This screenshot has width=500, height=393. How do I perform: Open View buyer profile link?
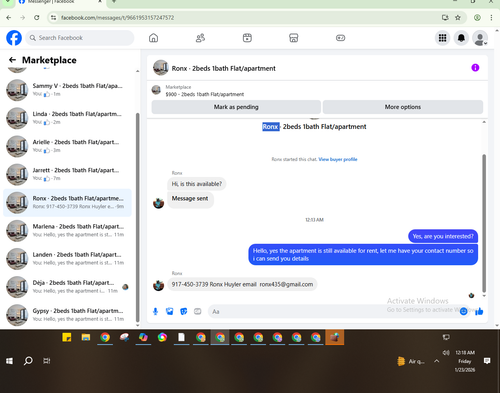pos(338,159)
